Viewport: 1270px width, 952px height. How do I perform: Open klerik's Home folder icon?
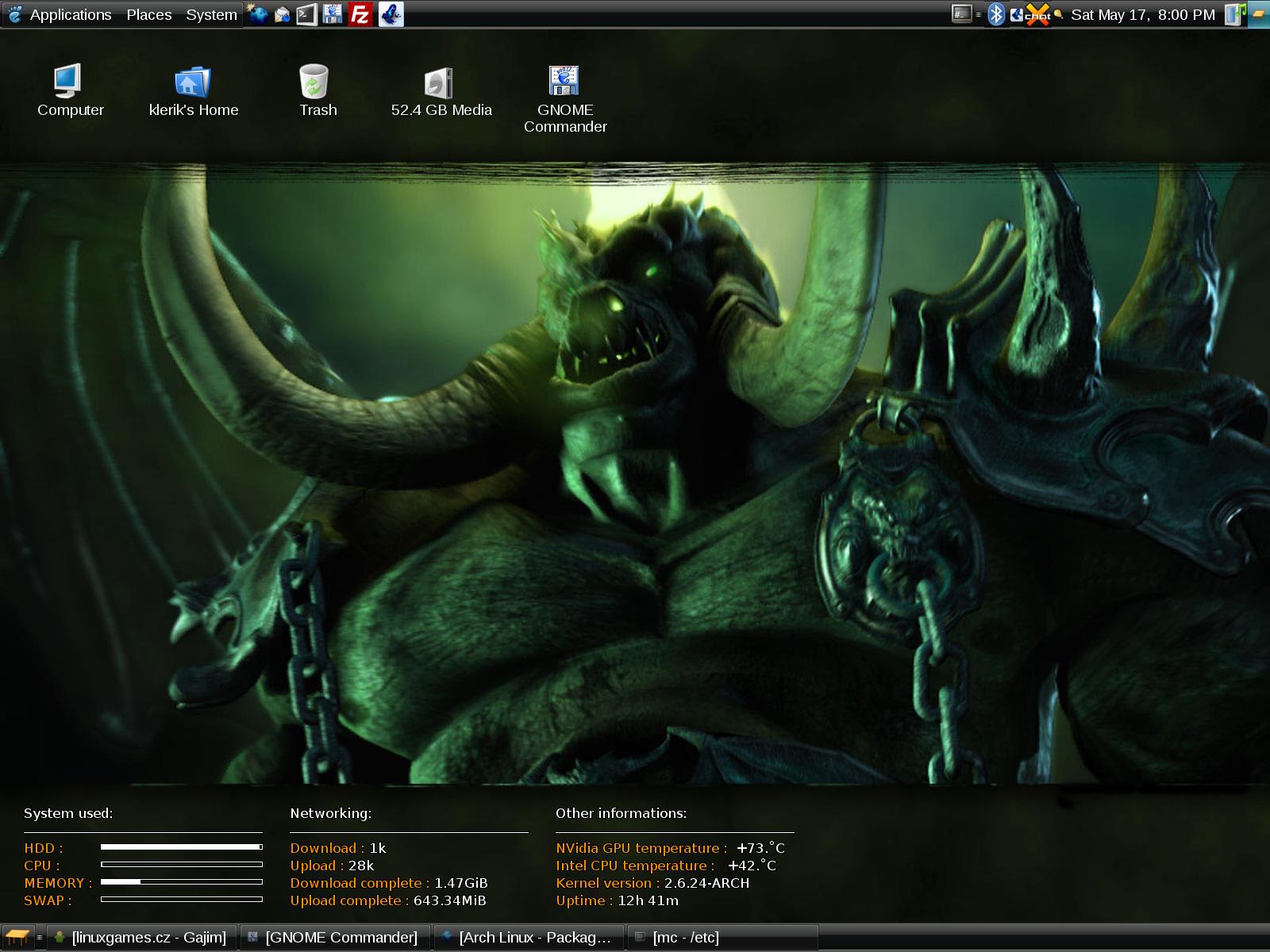click(x=193, y=90)
